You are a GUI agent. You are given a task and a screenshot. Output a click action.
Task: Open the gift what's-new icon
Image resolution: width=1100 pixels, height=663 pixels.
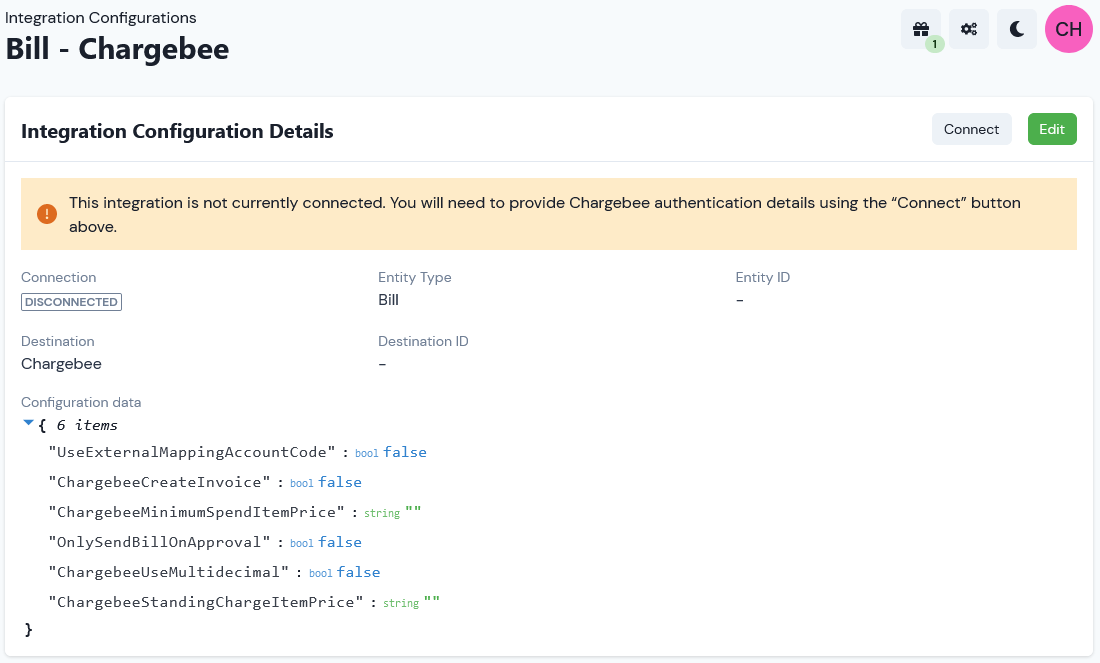pyautogui.click(x=920, y=29)
